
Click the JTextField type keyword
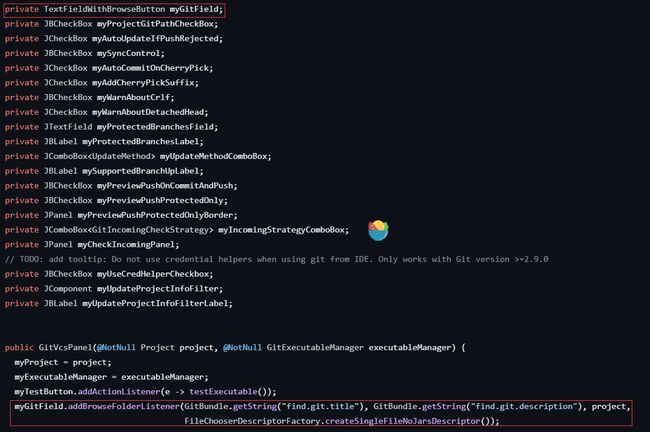click(68, 127)
